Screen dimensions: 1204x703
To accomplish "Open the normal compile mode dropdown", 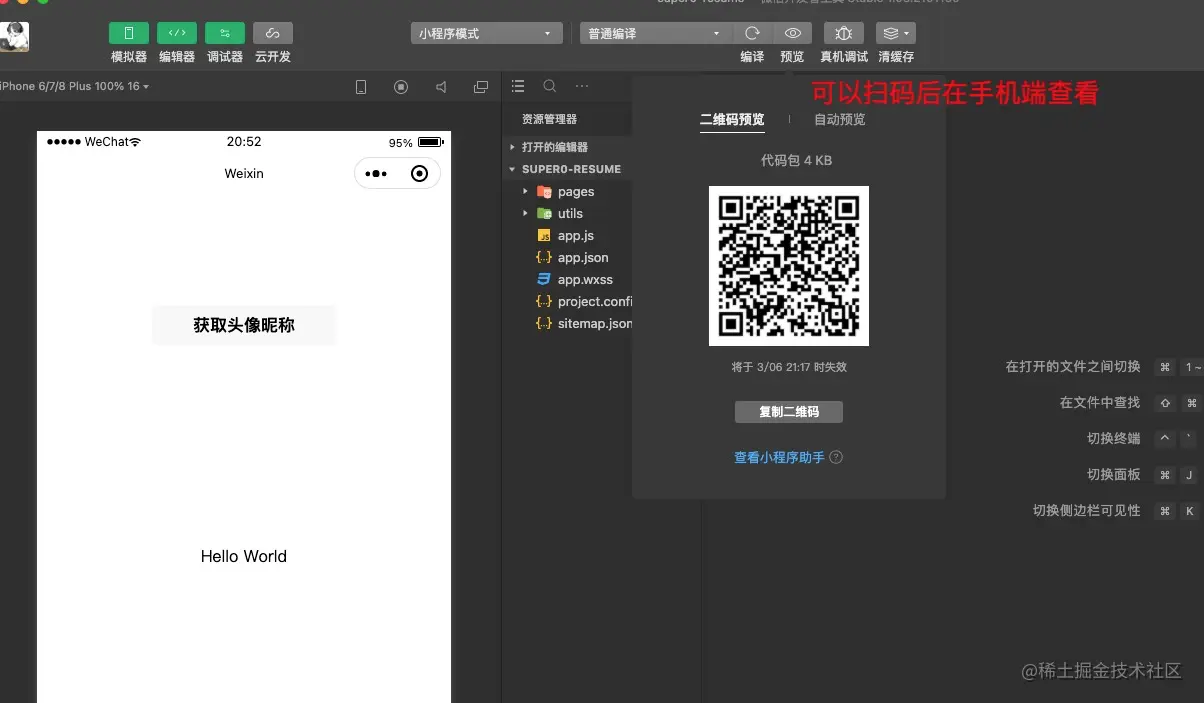I will [655, 33].
